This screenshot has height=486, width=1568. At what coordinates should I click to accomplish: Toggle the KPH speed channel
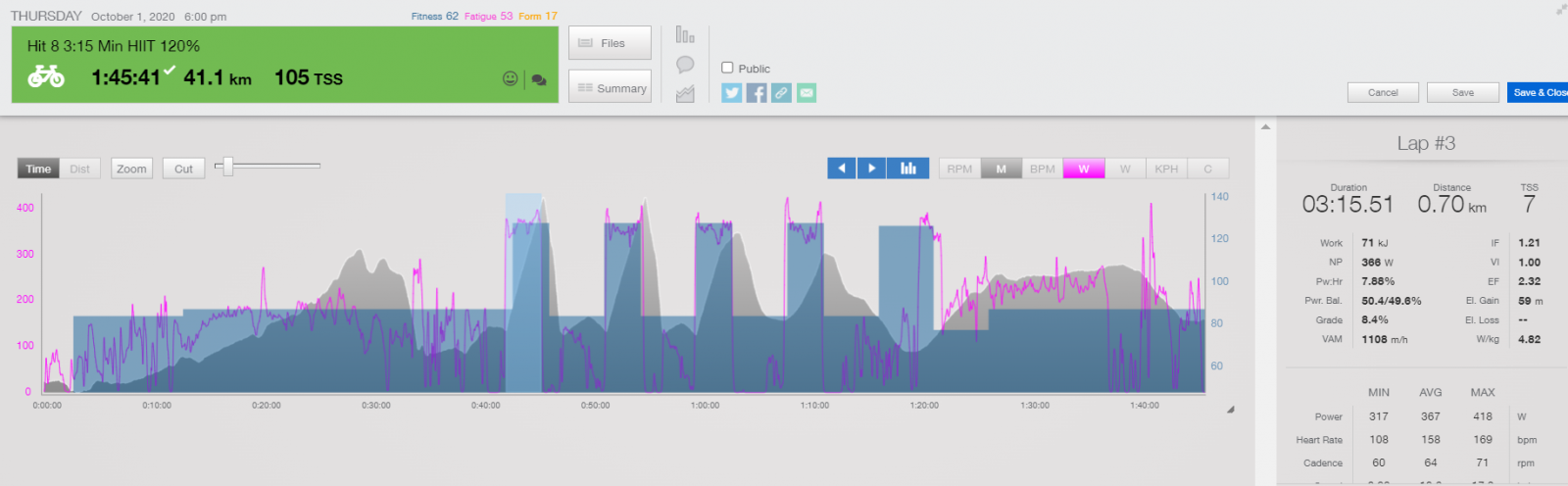[1166, 169]
